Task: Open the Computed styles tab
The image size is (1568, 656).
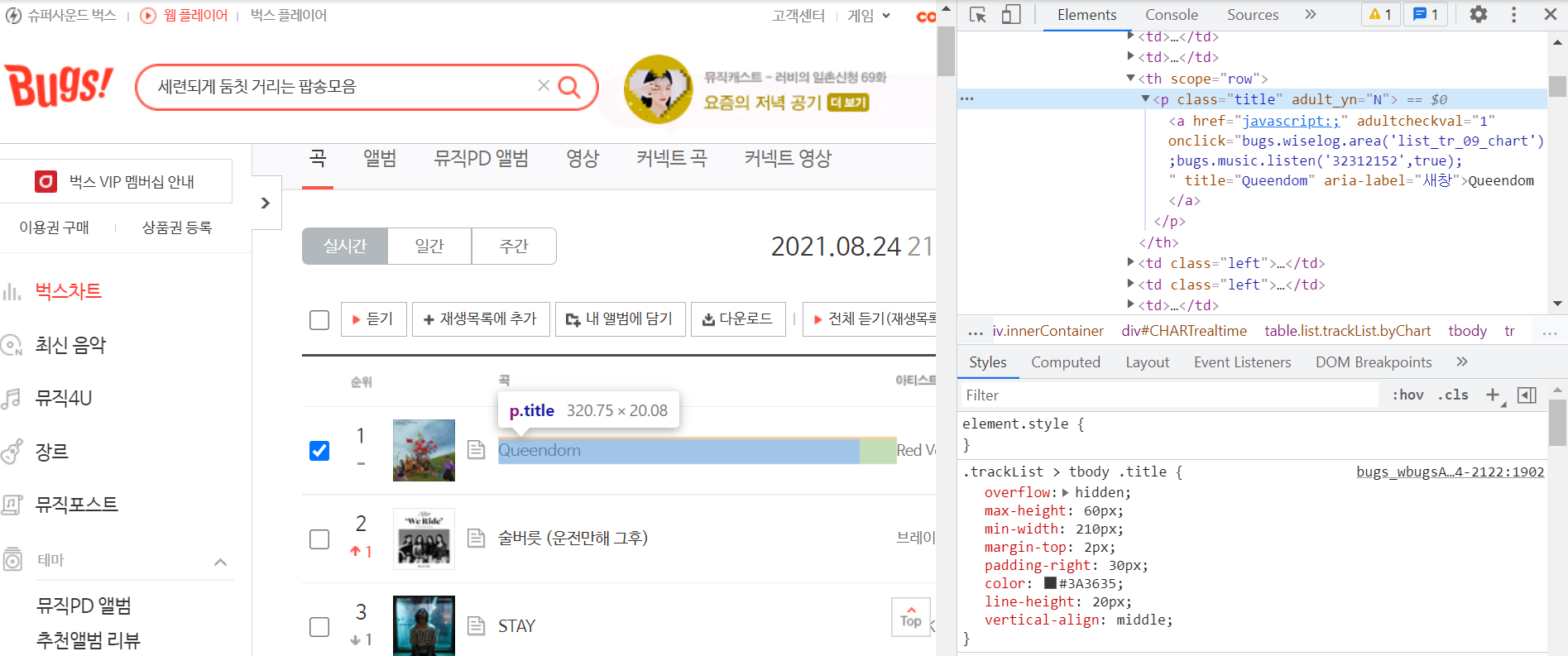Action: click(x=1066, y=362)
